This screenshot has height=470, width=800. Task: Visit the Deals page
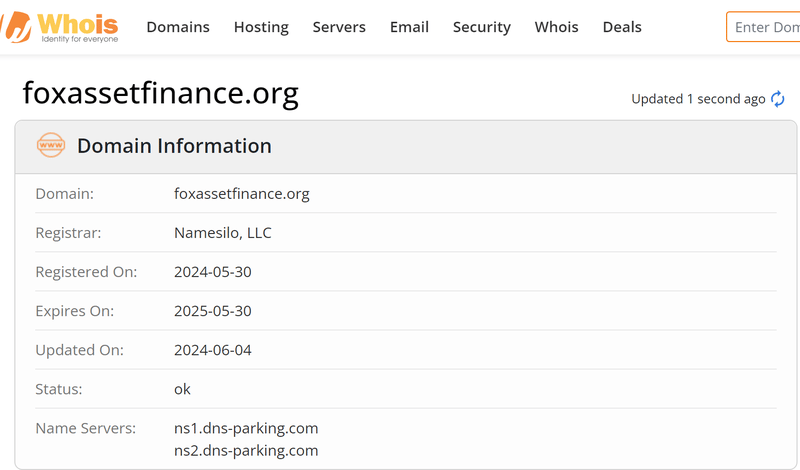622,27
